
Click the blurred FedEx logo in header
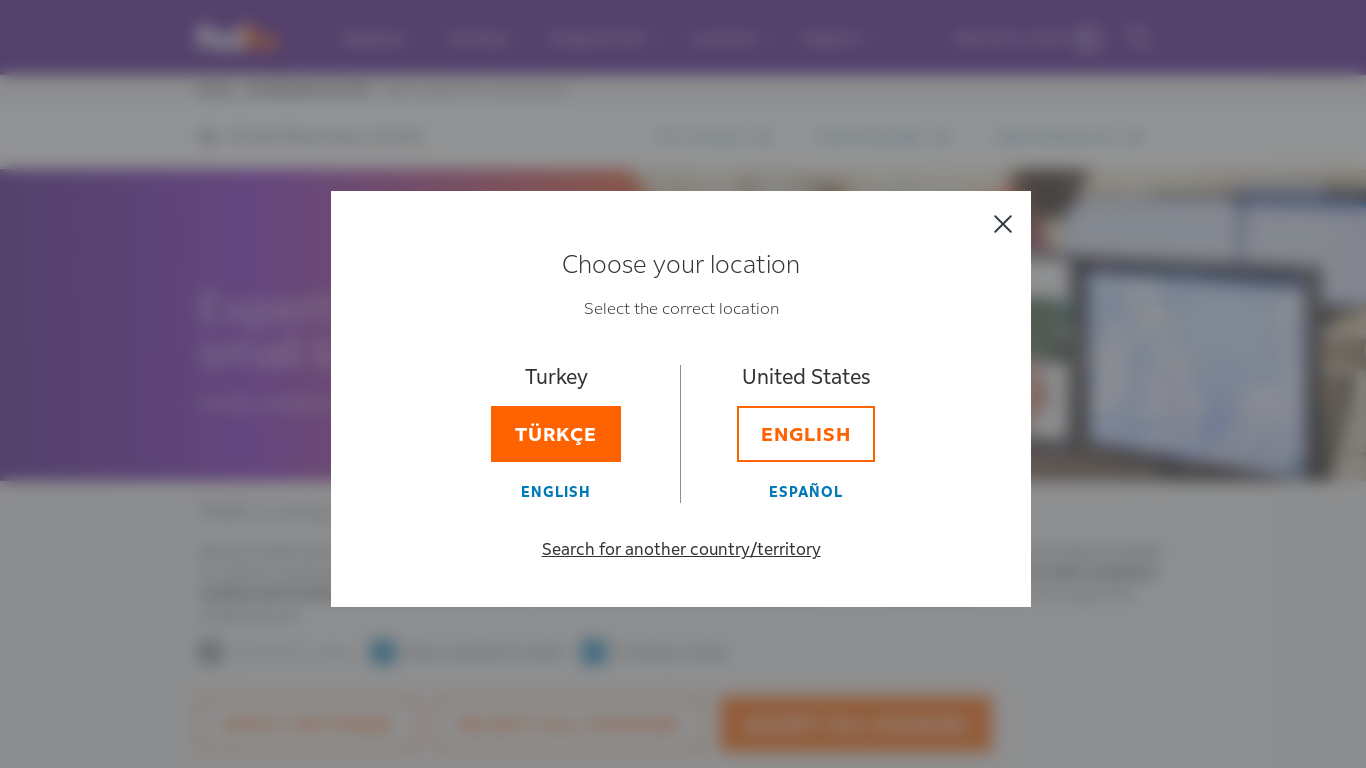(x=237, y=38)
